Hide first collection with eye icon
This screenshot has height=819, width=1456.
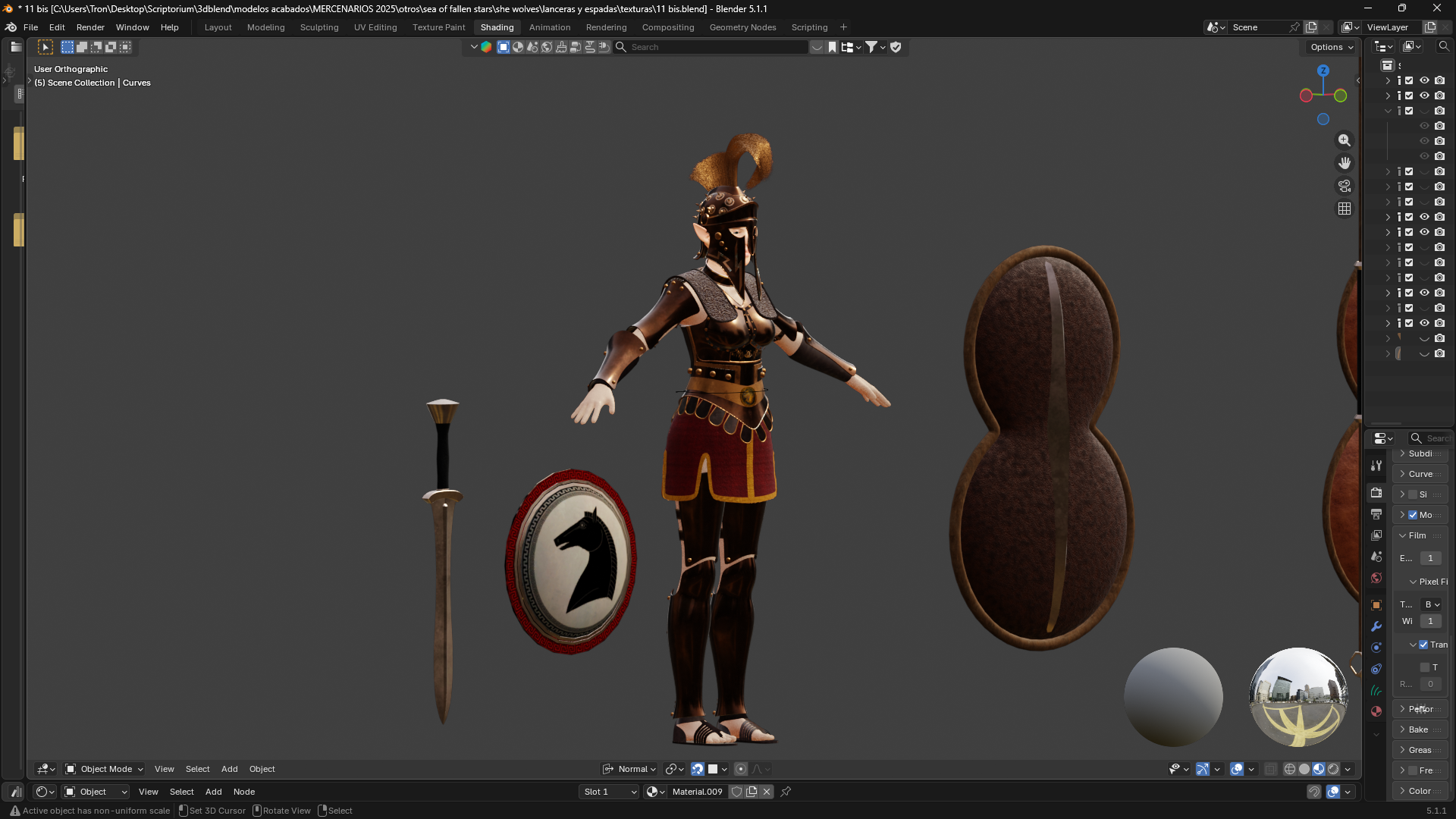(x=1424, y=80)
